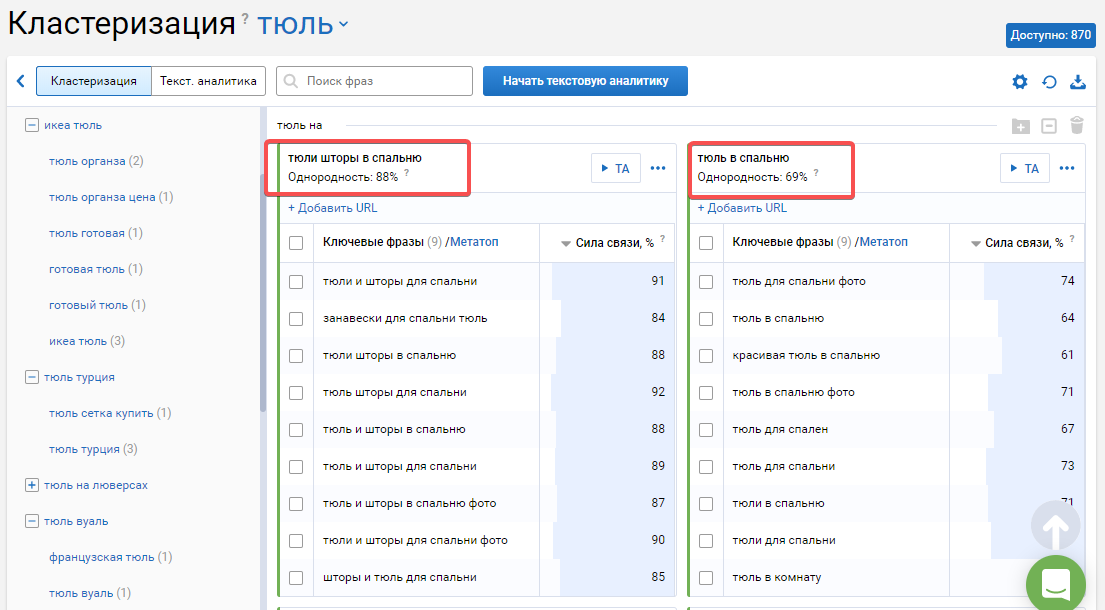The width and height of the screenshot is (1105, 610).
Task: Run ТА for 'тюли шторы в спальню' cluster
Action: coord(615,168)
